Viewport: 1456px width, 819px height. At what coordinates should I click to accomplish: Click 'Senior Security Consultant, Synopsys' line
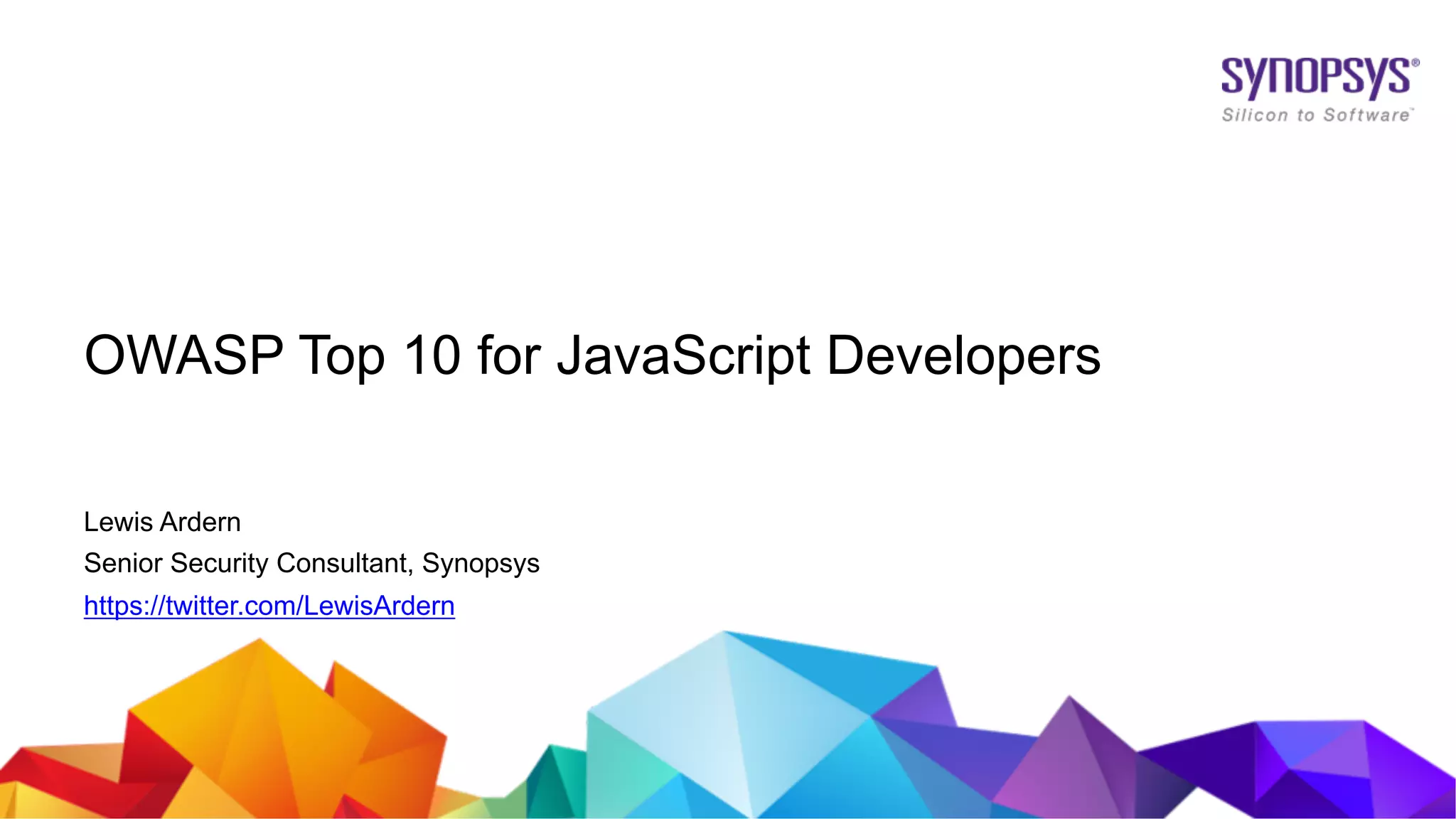(x=311, y=564)
